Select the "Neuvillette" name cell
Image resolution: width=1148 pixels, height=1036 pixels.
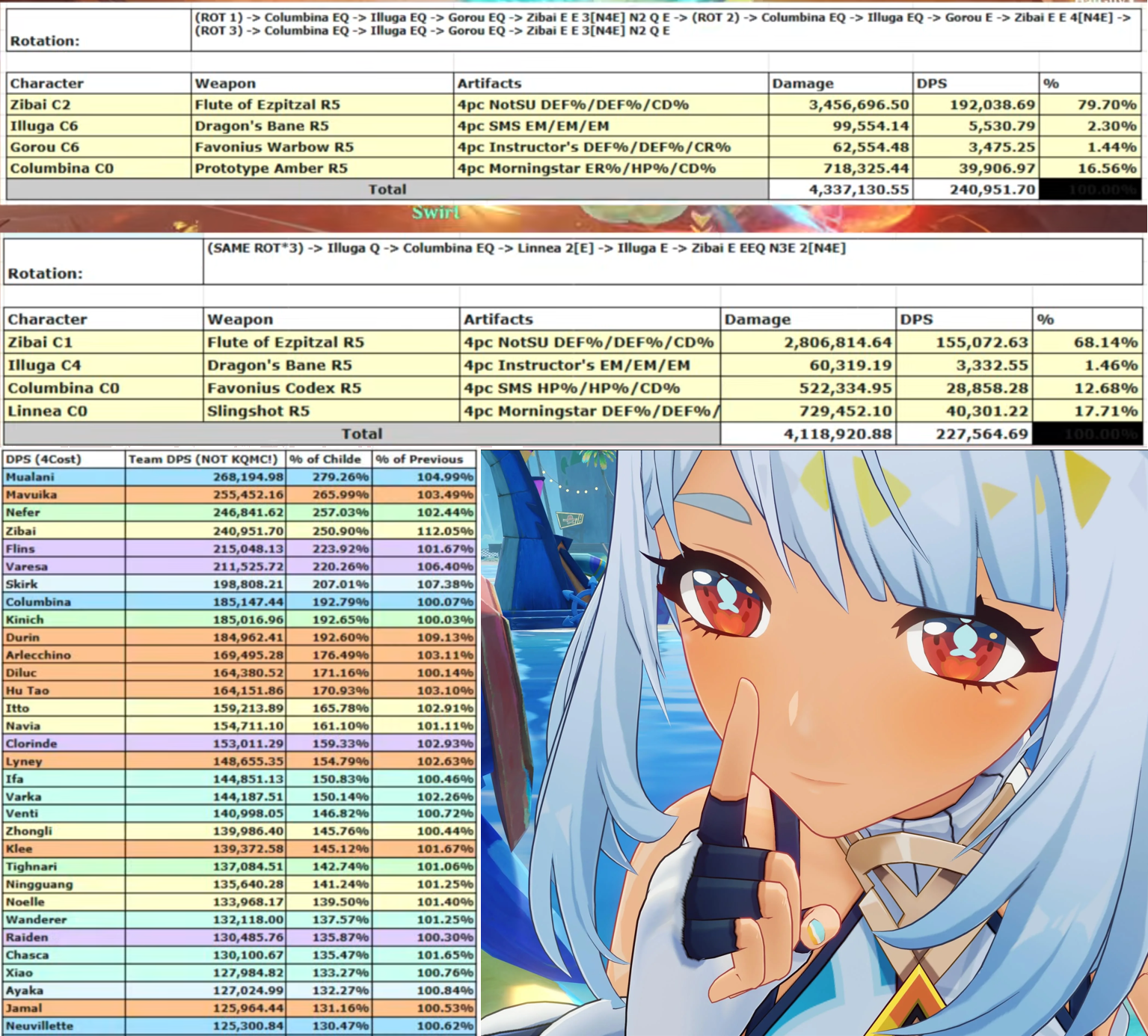(64, 1026)
